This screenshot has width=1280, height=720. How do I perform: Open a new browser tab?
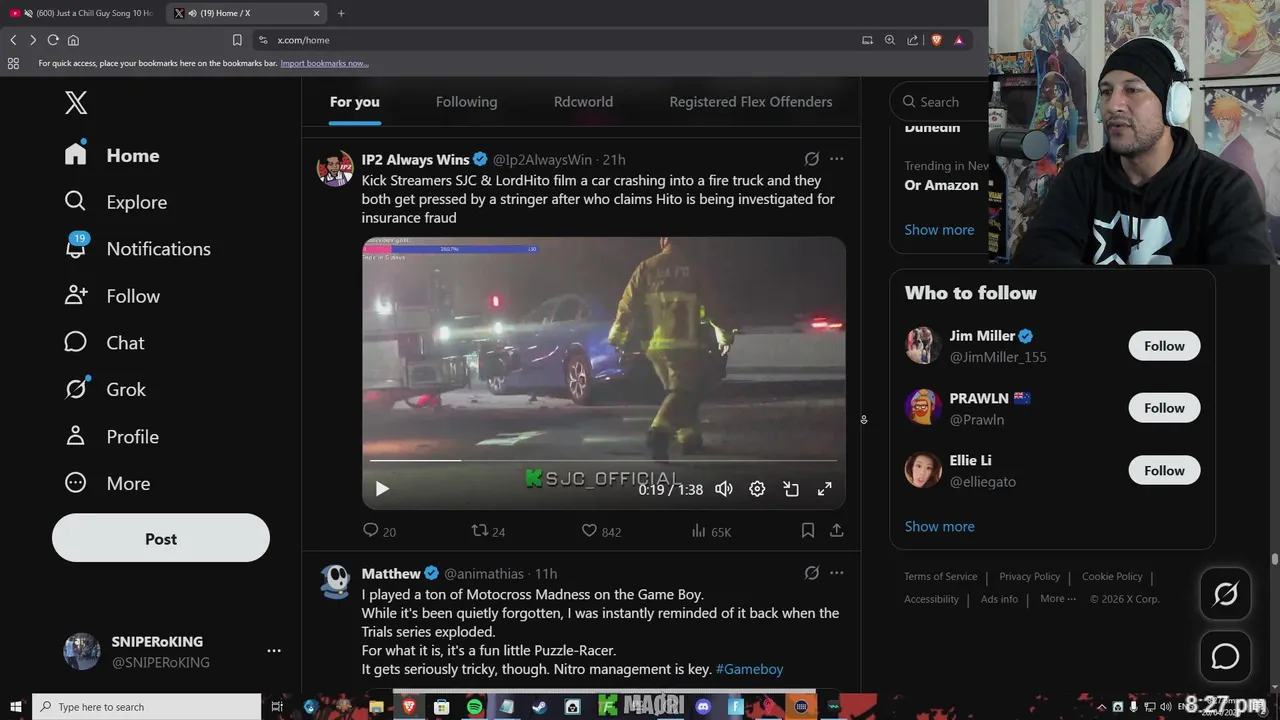point(341,13)
